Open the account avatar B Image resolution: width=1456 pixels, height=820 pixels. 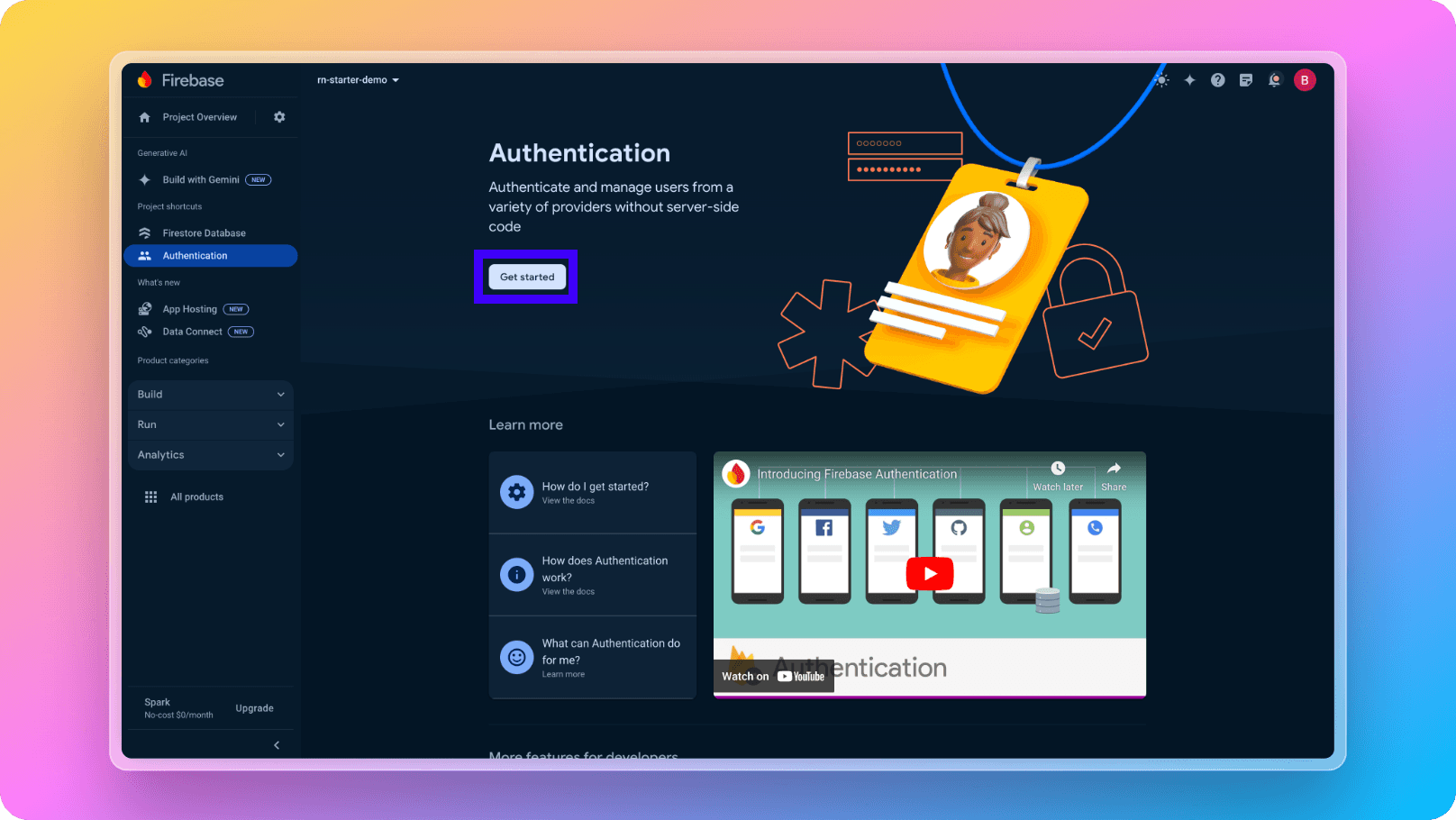1305,80
